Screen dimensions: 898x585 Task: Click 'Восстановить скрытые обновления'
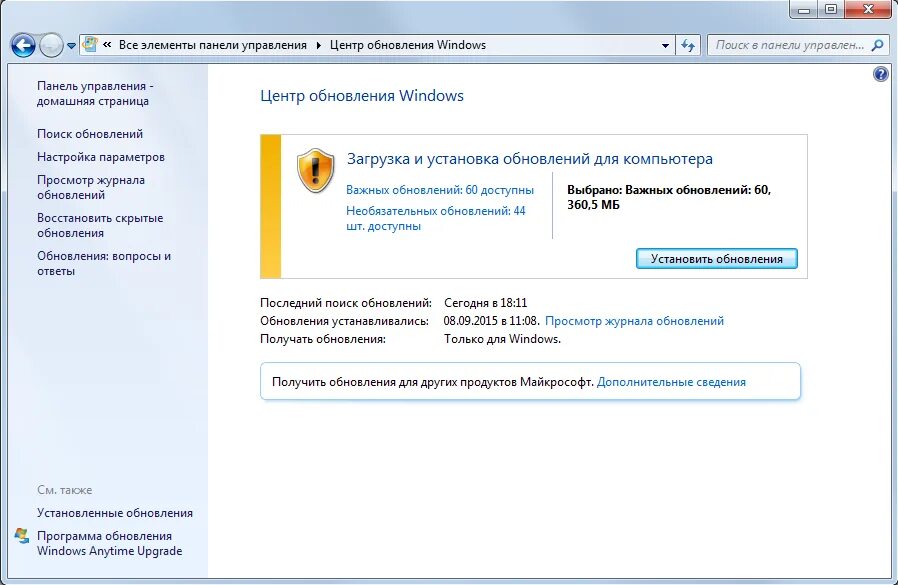[x=100, y=226]
